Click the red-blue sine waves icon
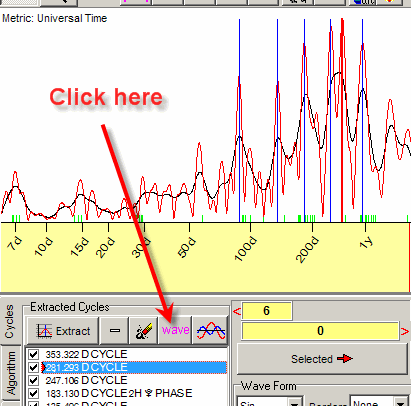411x406 pixels. tap(211, 331)
